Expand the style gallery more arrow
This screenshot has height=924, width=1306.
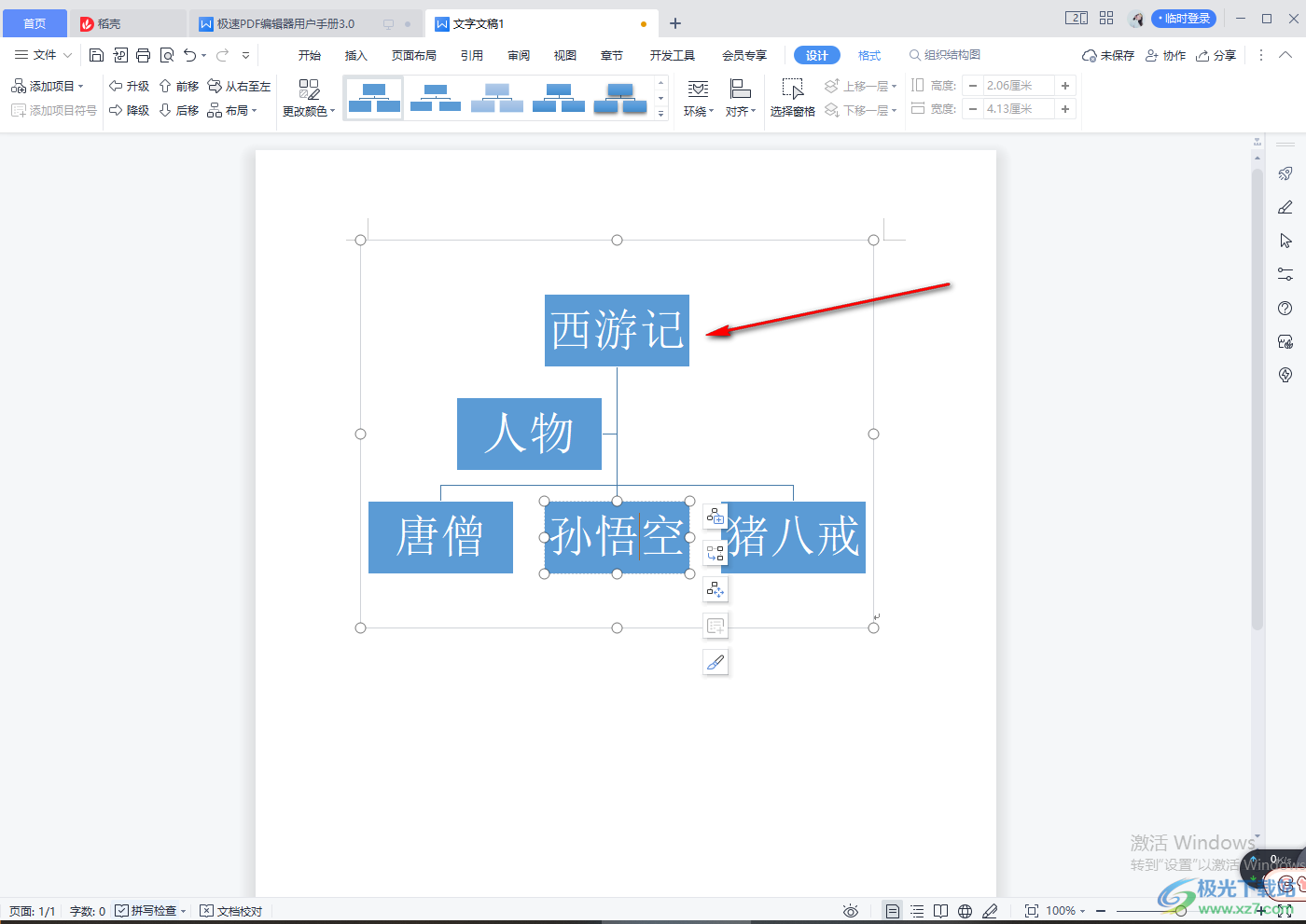[x=661, y=114]
